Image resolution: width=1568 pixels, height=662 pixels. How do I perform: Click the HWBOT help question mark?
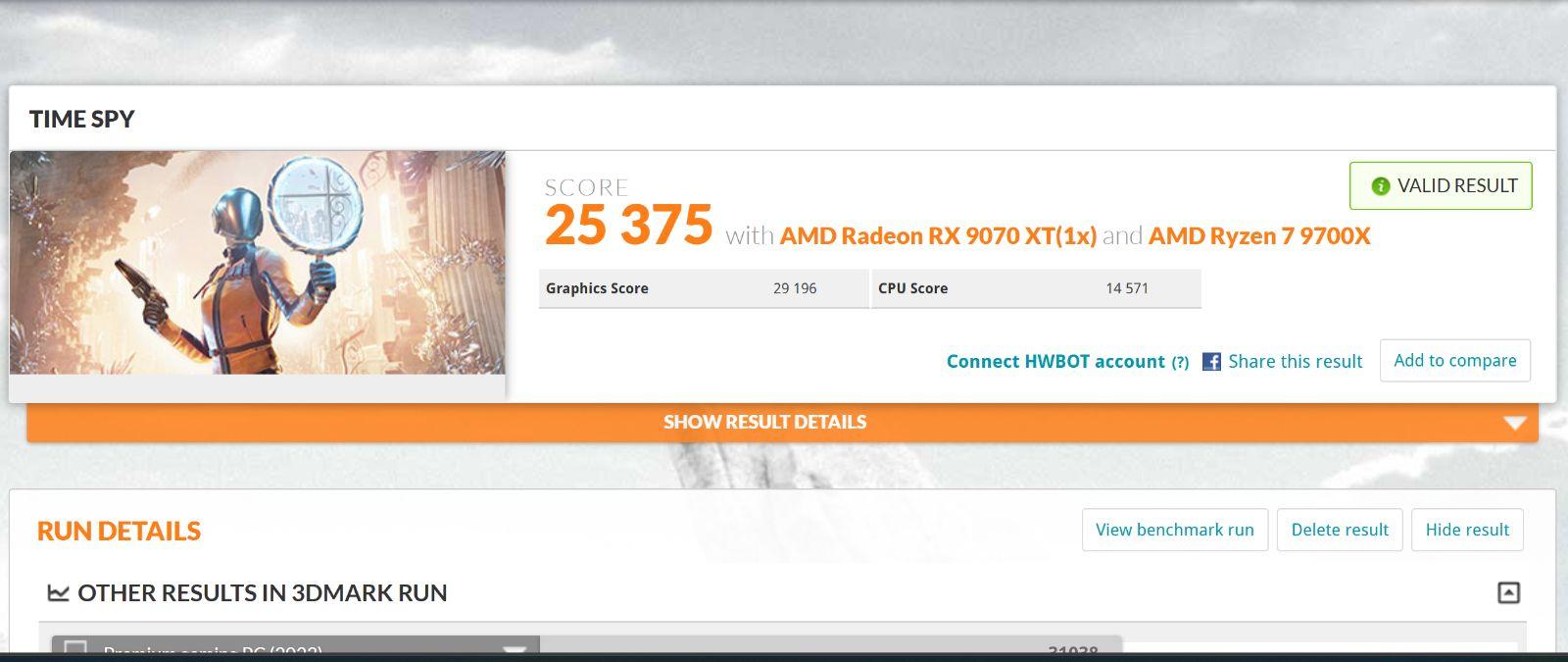click(x=1180, y=362)
